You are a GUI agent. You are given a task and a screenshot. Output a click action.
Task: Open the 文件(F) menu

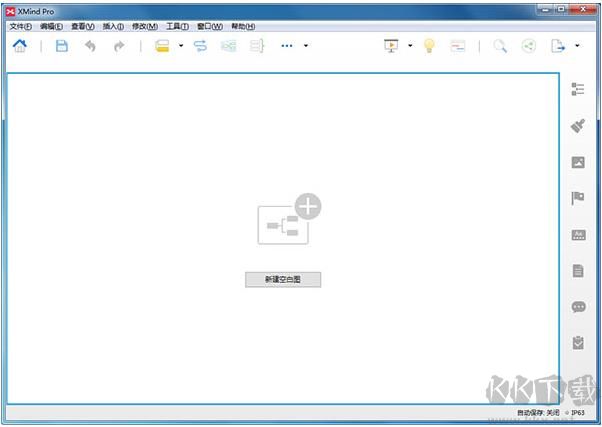click(x=20, y=26)
